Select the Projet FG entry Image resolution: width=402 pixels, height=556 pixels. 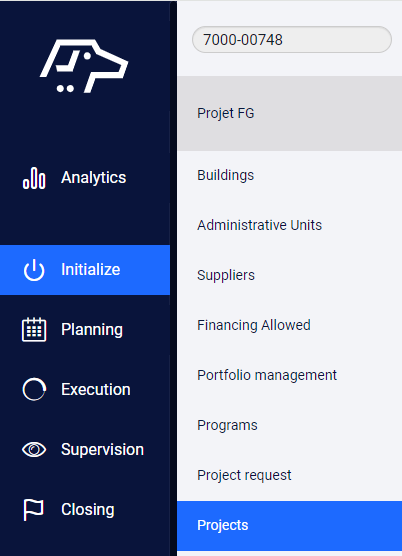[x=290, y=113]
